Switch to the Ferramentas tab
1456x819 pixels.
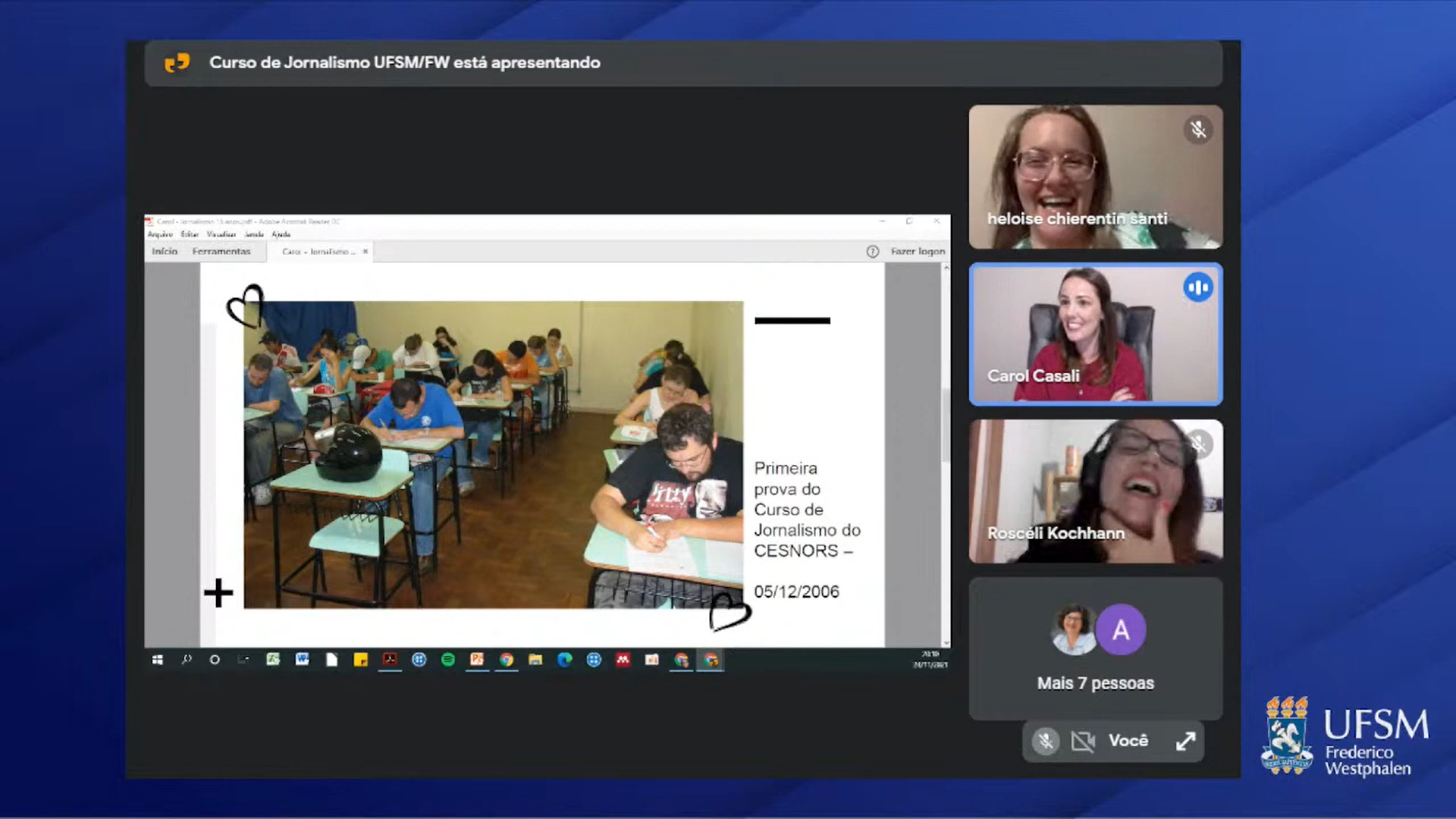pos(221,252)
